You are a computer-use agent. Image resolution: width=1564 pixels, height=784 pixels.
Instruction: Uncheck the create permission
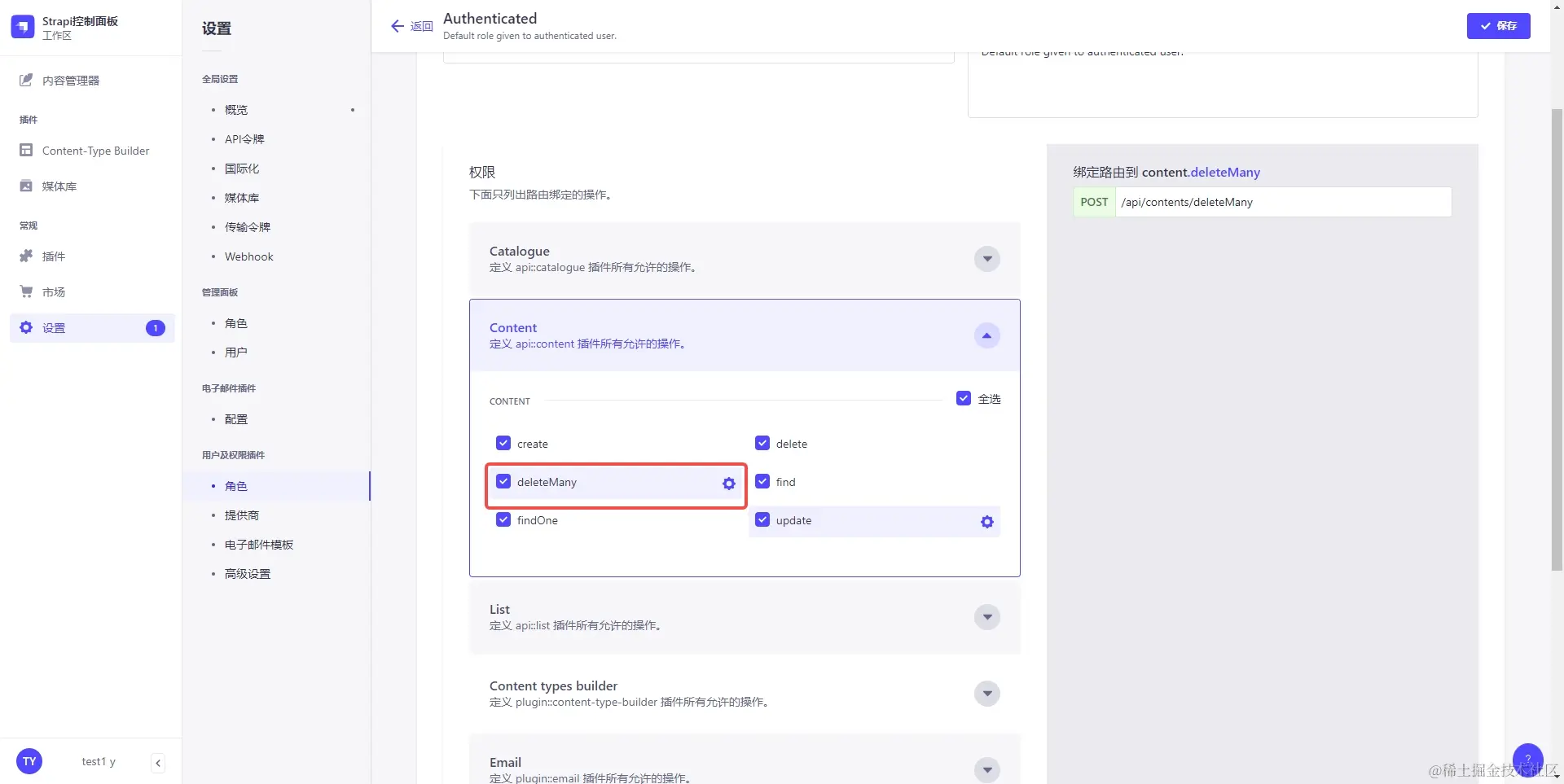pyautogui.click(x=503, y=443)
